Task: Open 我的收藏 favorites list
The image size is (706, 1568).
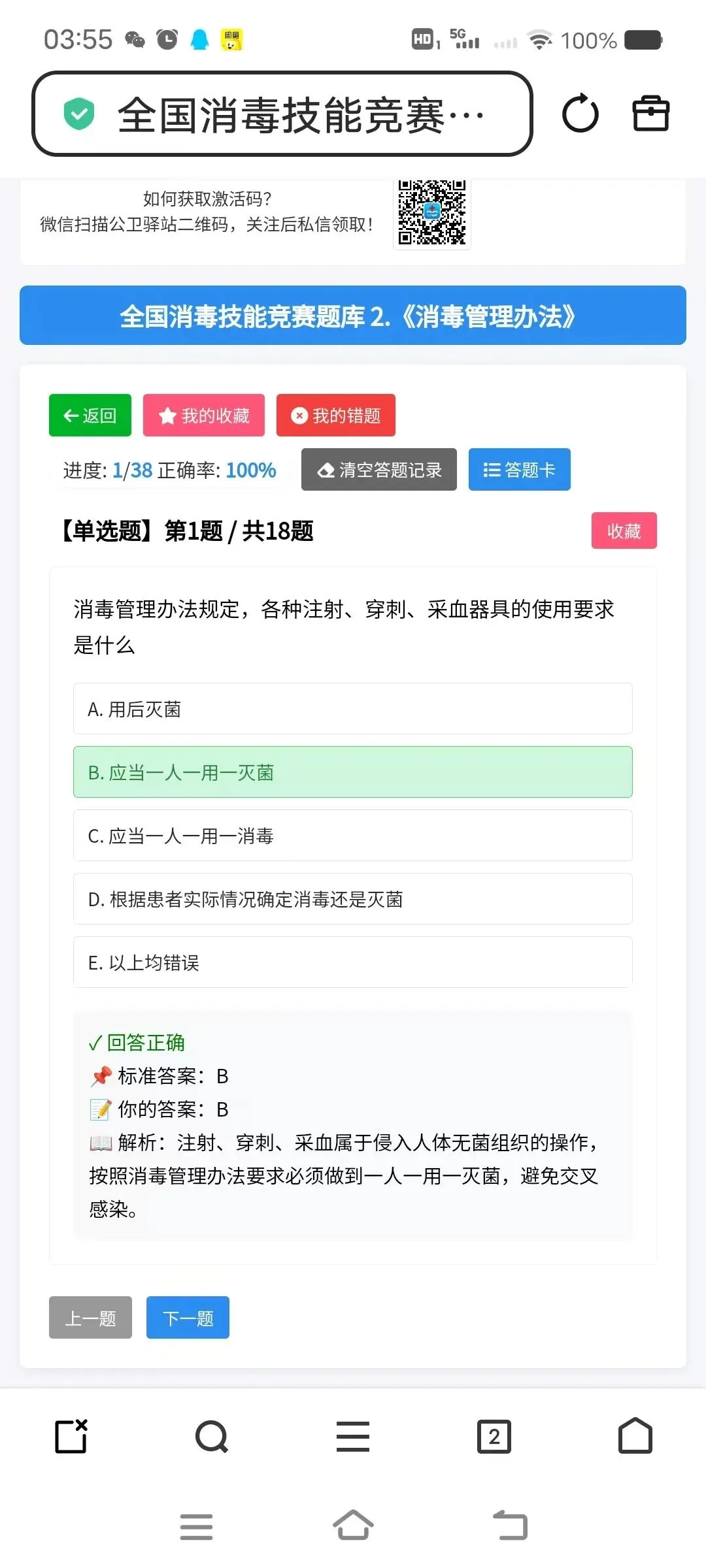Action: [204, 416]
